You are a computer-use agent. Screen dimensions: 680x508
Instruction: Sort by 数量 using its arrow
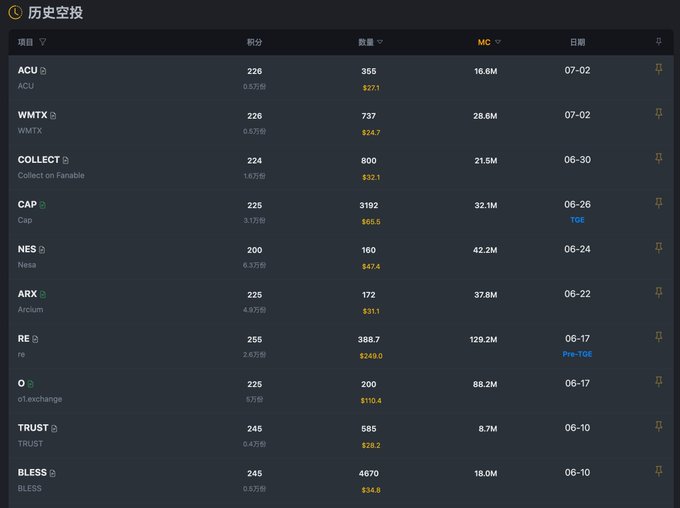380,42
